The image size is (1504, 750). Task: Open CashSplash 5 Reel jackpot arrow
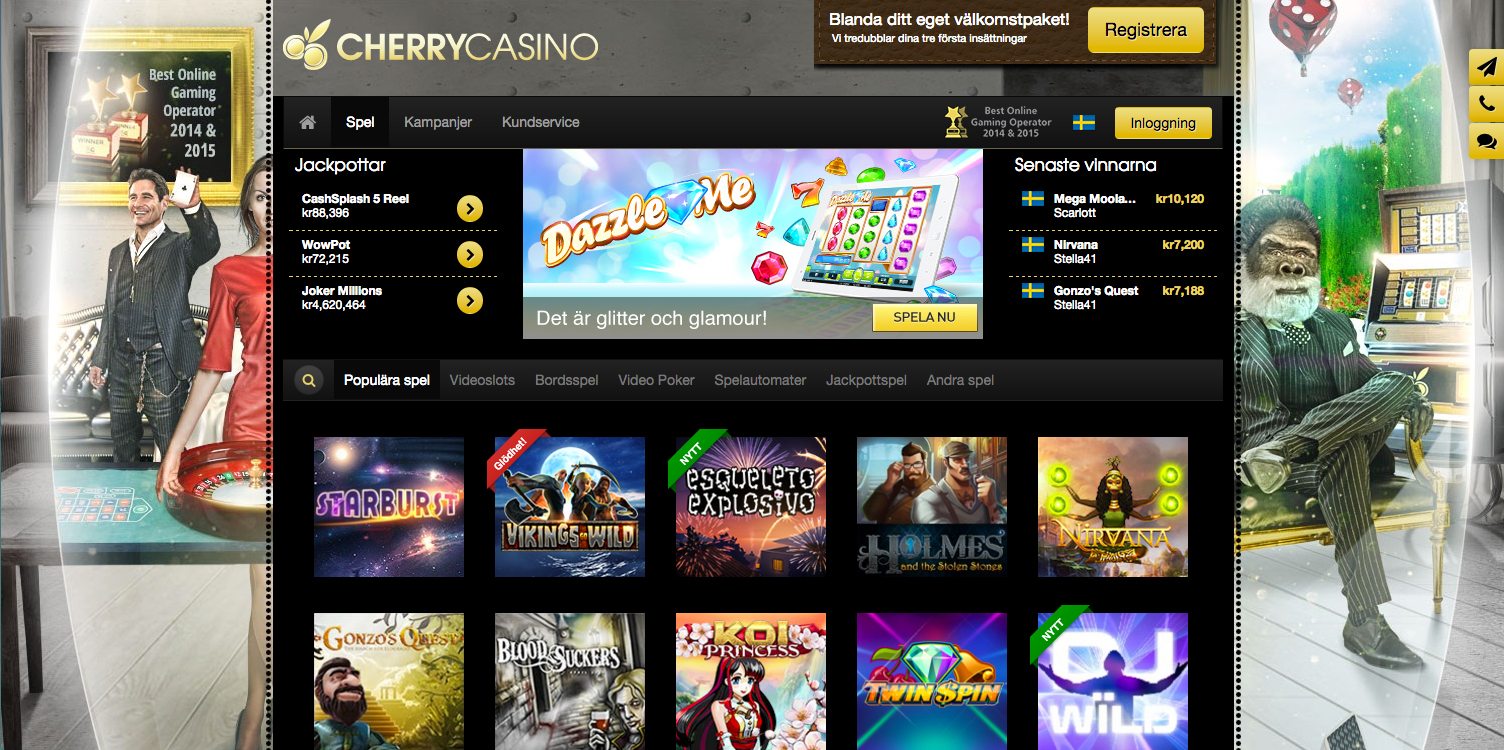(x=470, y=208)
